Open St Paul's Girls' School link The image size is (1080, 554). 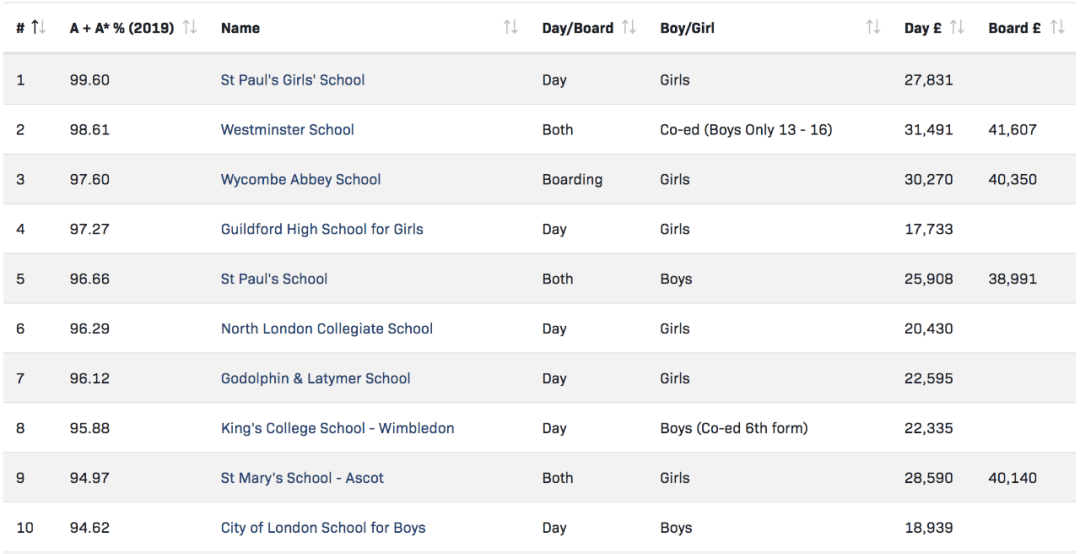coord(292,80)
